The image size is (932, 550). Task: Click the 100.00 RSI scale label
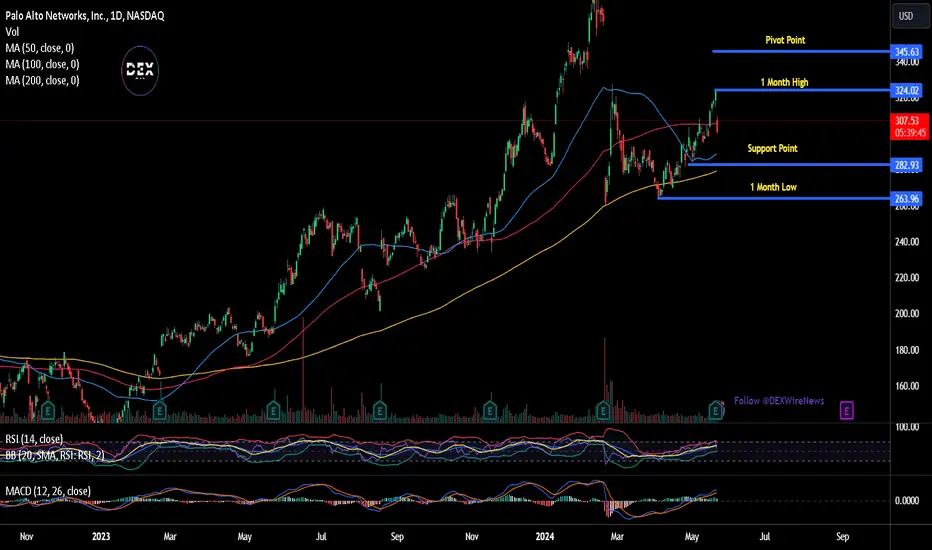point(906,427)
